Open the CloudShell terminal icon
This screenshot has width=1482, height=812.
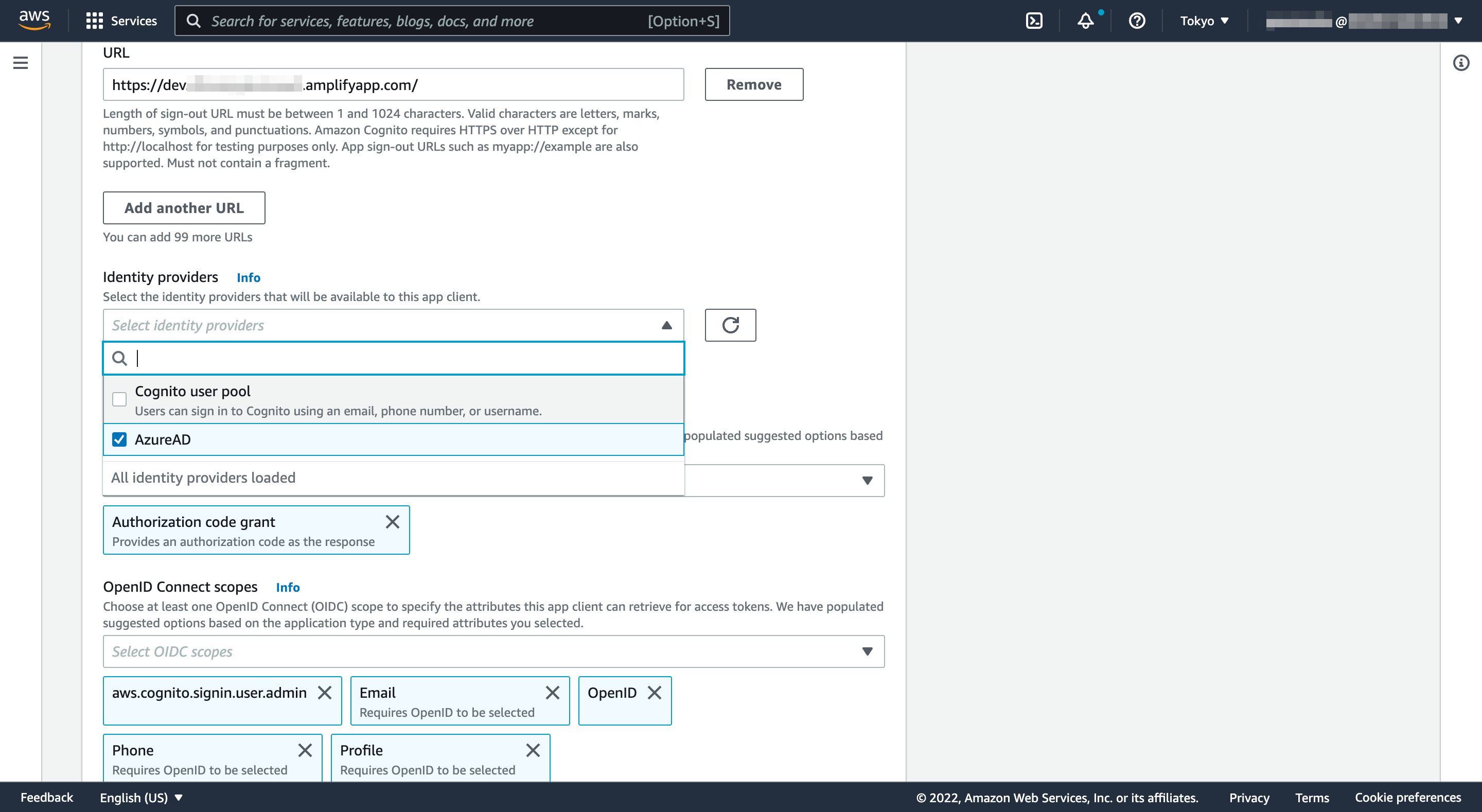tap(1034, 20)
